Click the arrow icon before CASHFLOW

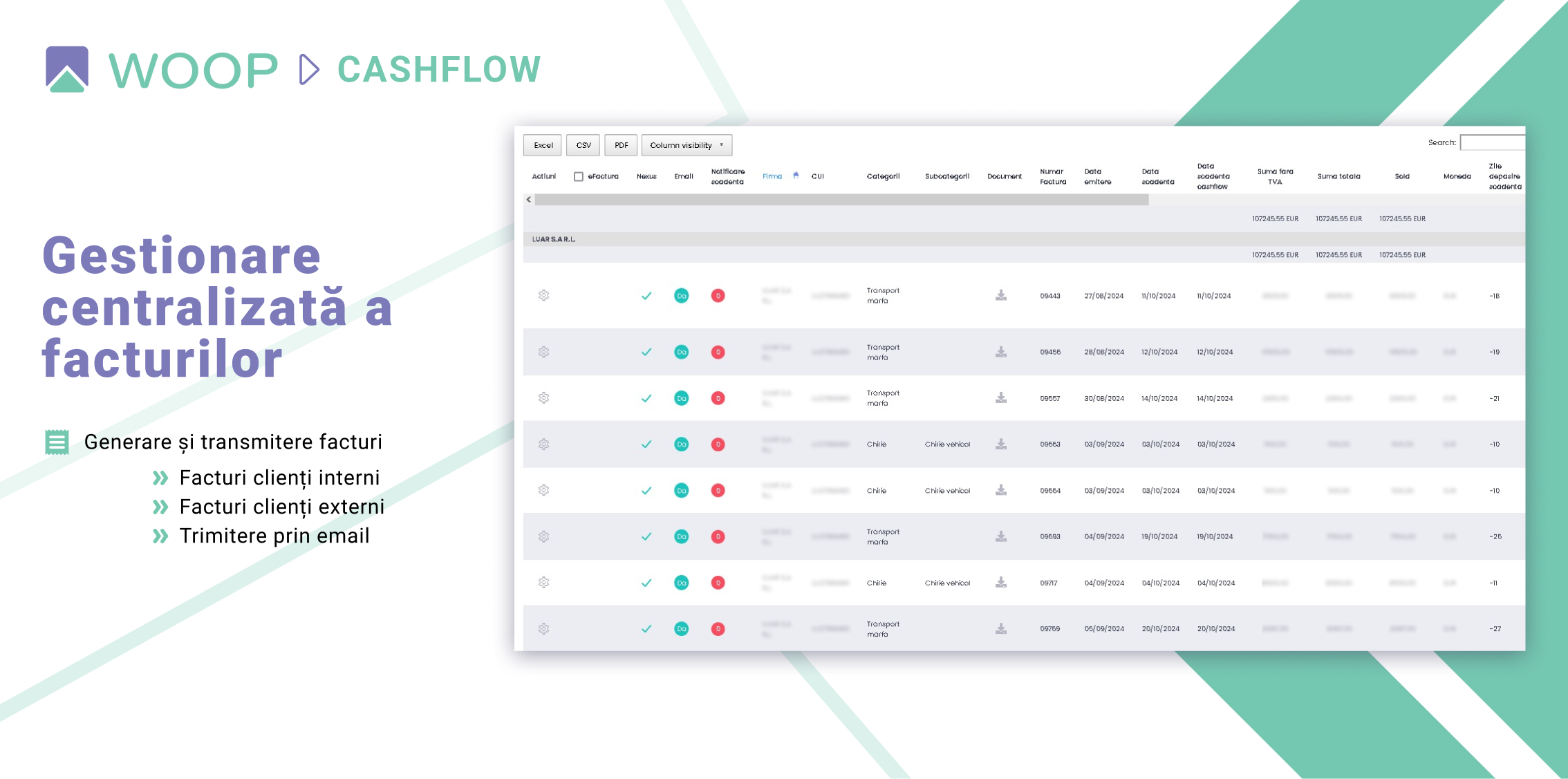pyautogui.click(x=309, y=69)
